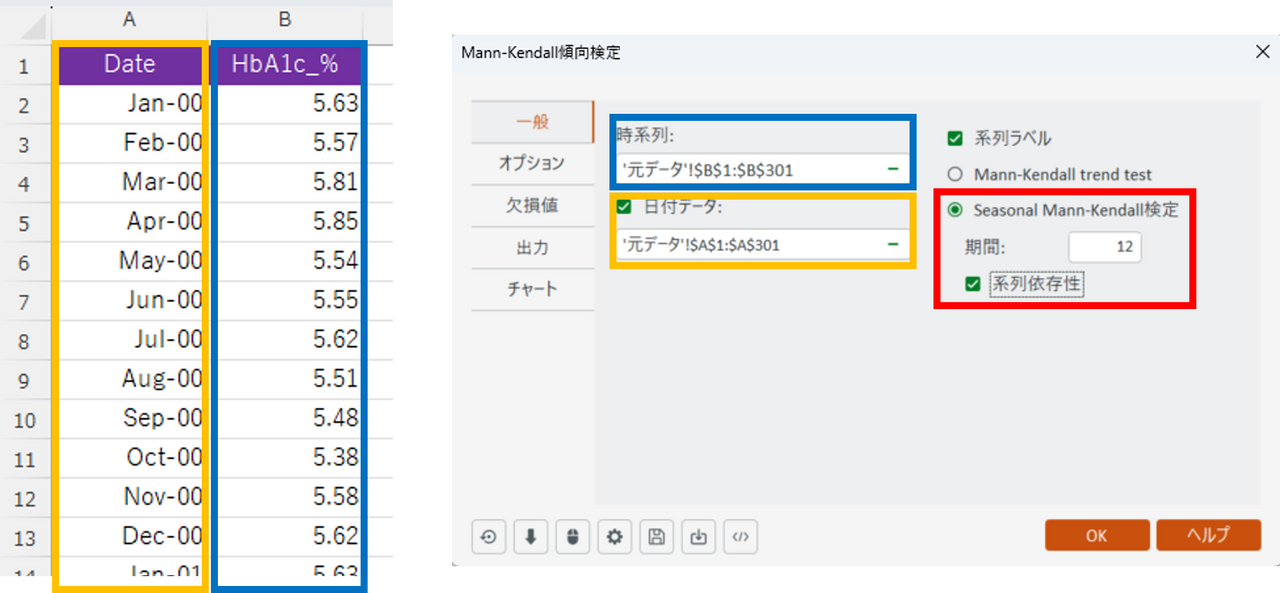Select column B header in spreadsheet
1280x593 pixels.
[286, 20]
